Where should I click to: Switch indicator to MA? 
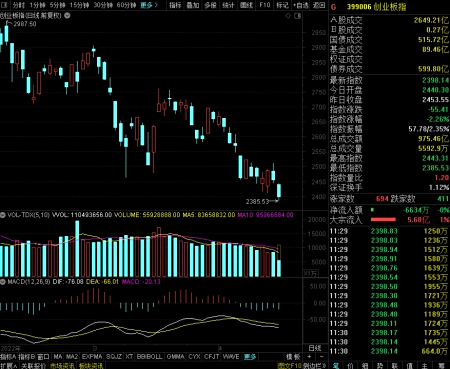(58, 357)
